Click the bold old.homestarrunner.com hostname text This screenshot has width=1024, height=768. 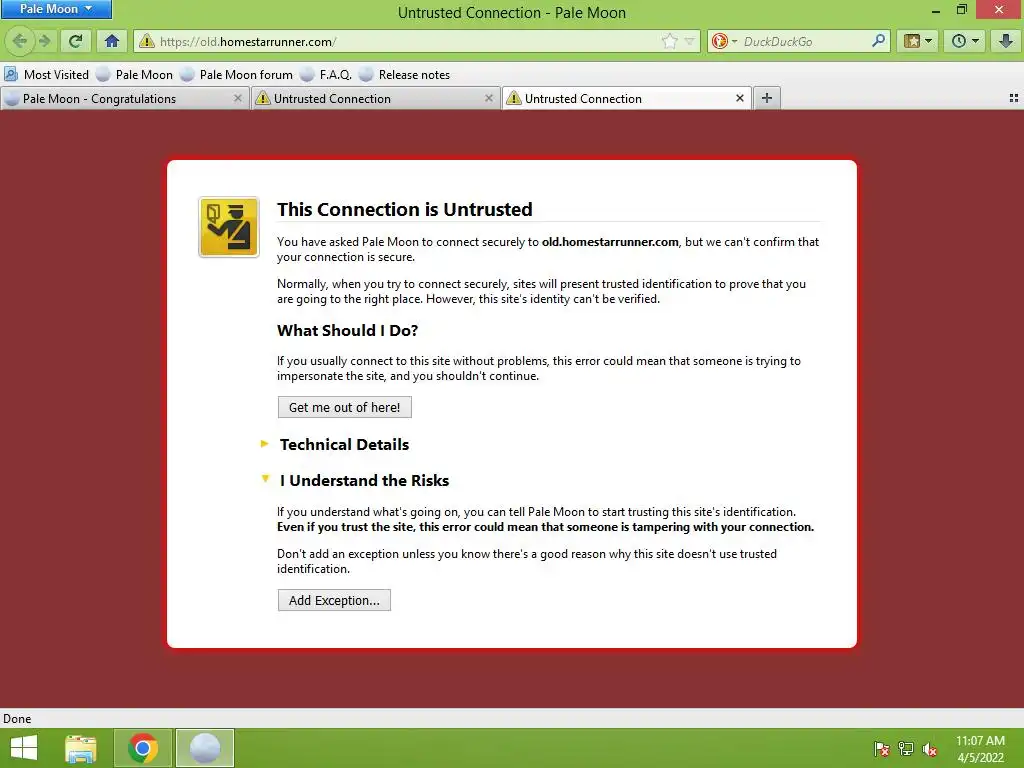pos(610,242)
